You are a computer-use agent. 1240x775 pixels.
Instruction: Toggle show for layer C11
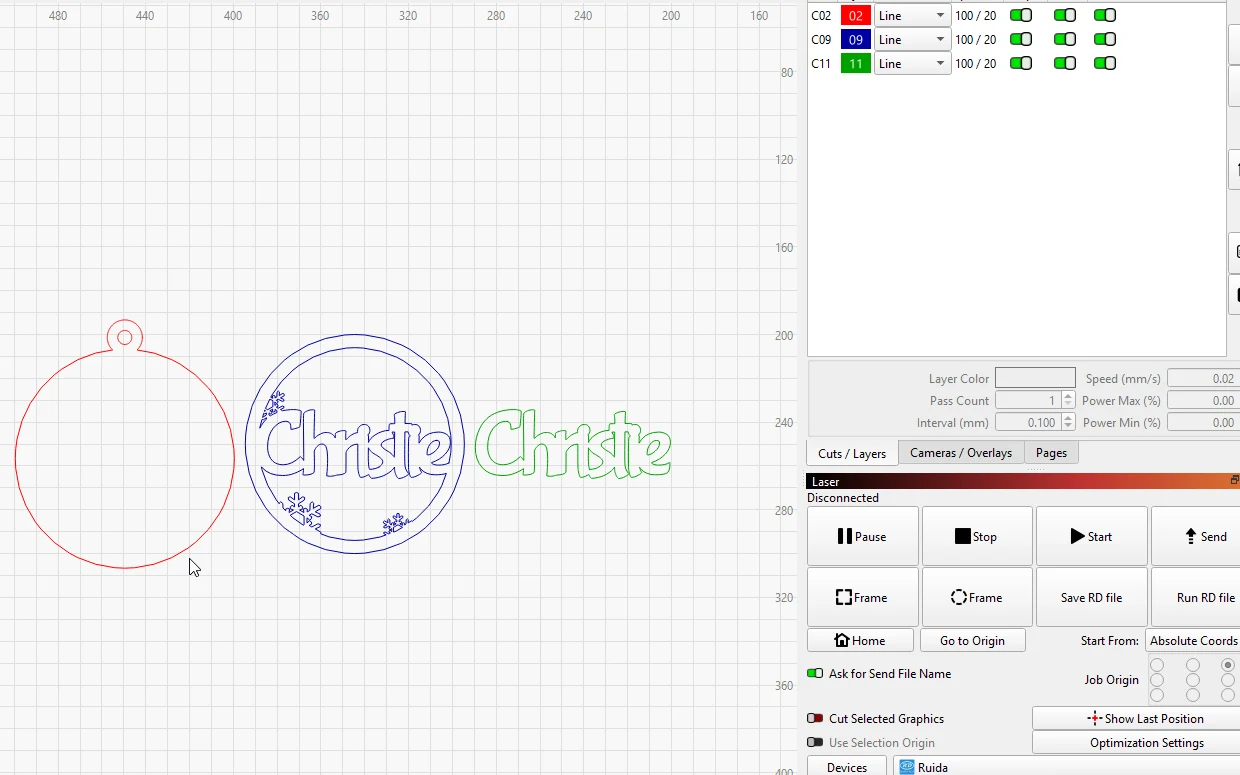point(1065,63)
